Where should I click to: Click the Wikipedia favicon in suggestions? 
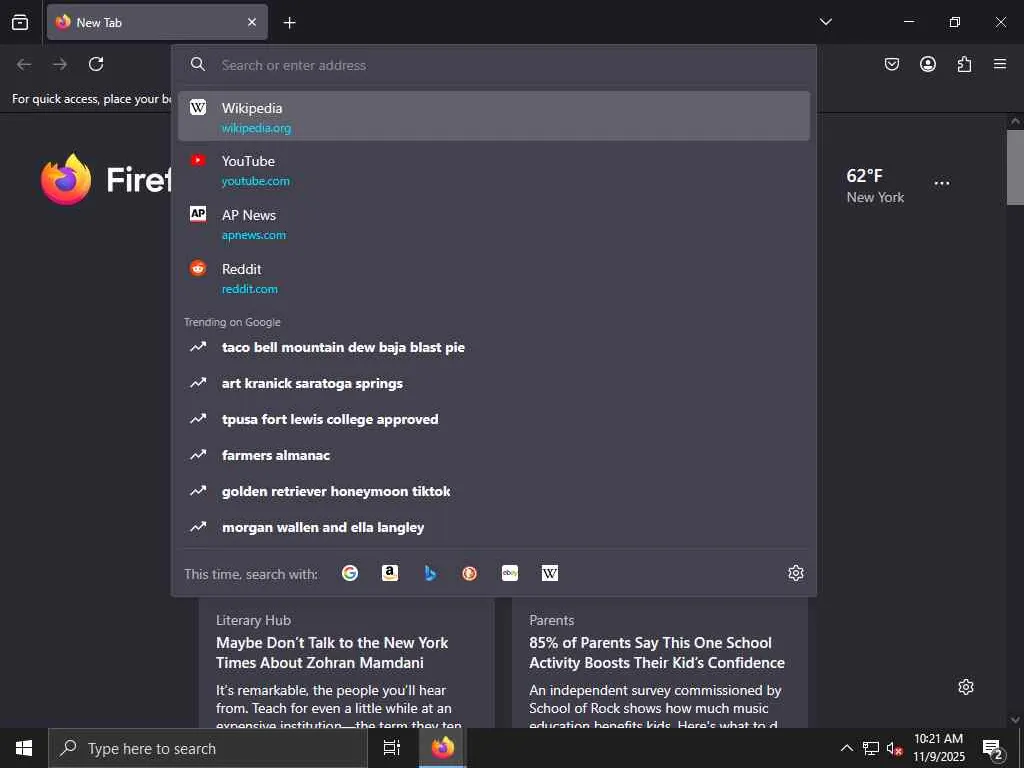(198, 107)
